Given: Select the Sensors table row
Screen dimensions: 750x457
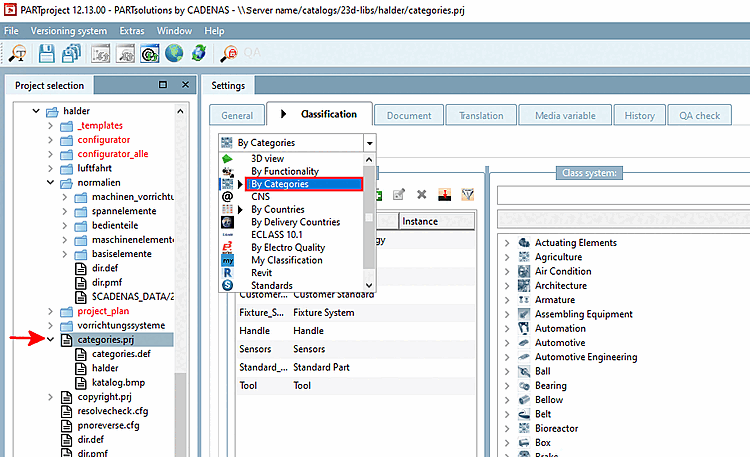Looking at the screenshot, I should (356, 349).
